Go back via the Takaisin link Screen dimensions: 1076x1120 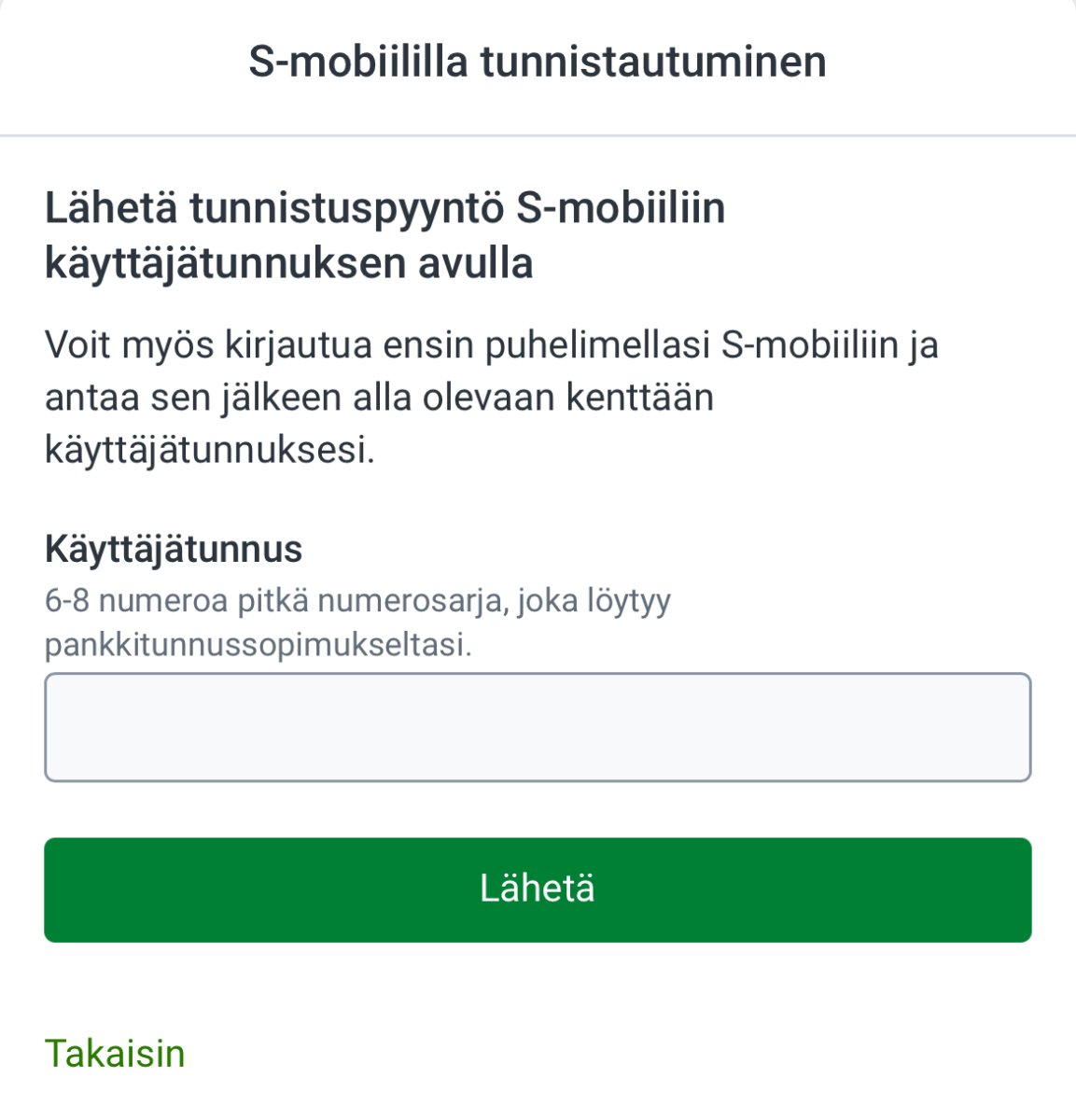[115, 1054]
